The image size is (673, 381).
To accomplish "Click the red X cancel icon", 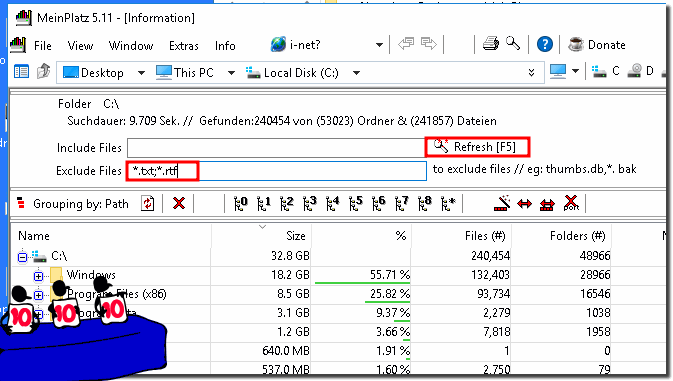I will 179,203.
